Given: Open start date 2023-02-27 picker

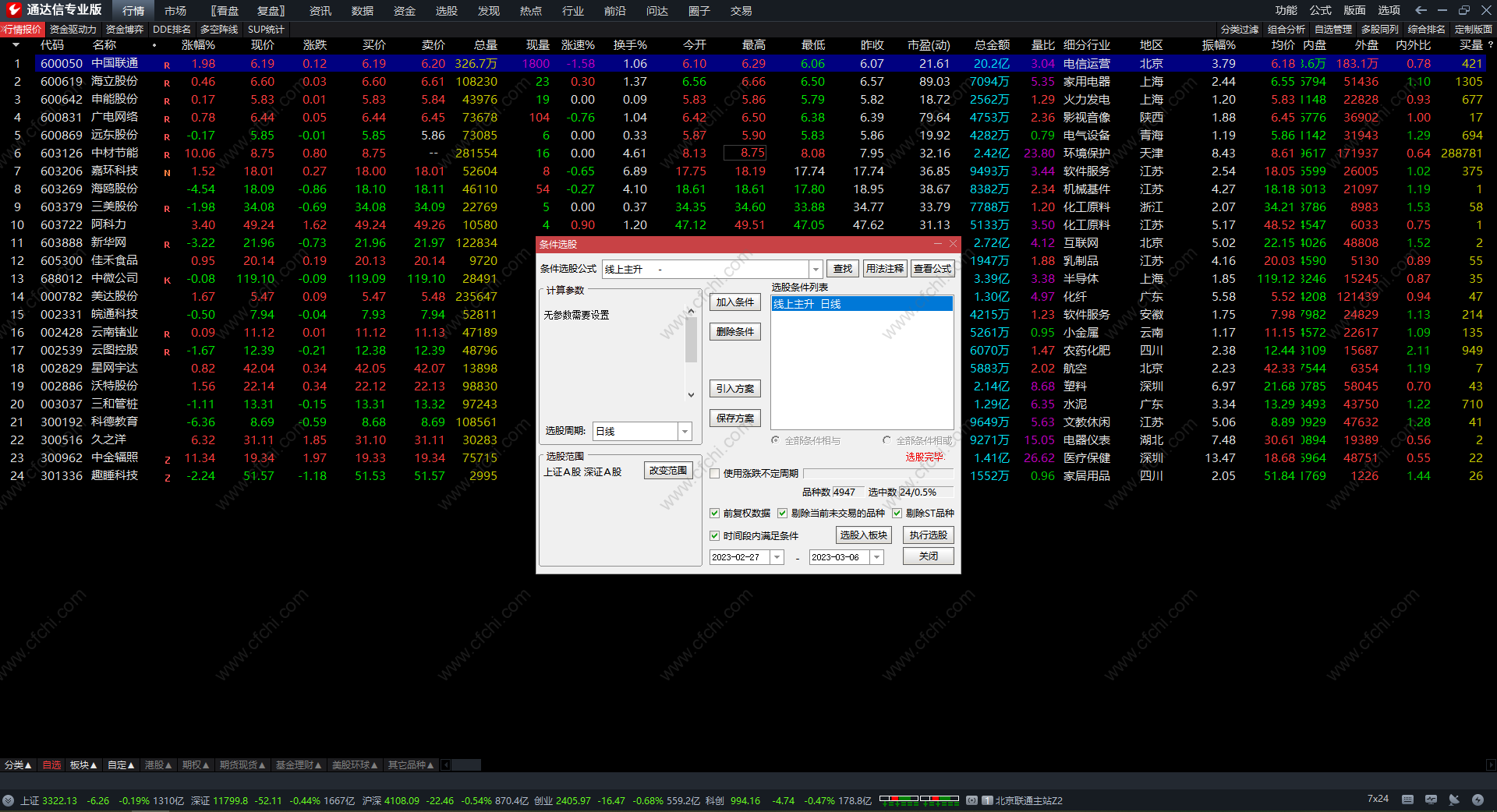Looking at the screenshot, I should (777, 557).
